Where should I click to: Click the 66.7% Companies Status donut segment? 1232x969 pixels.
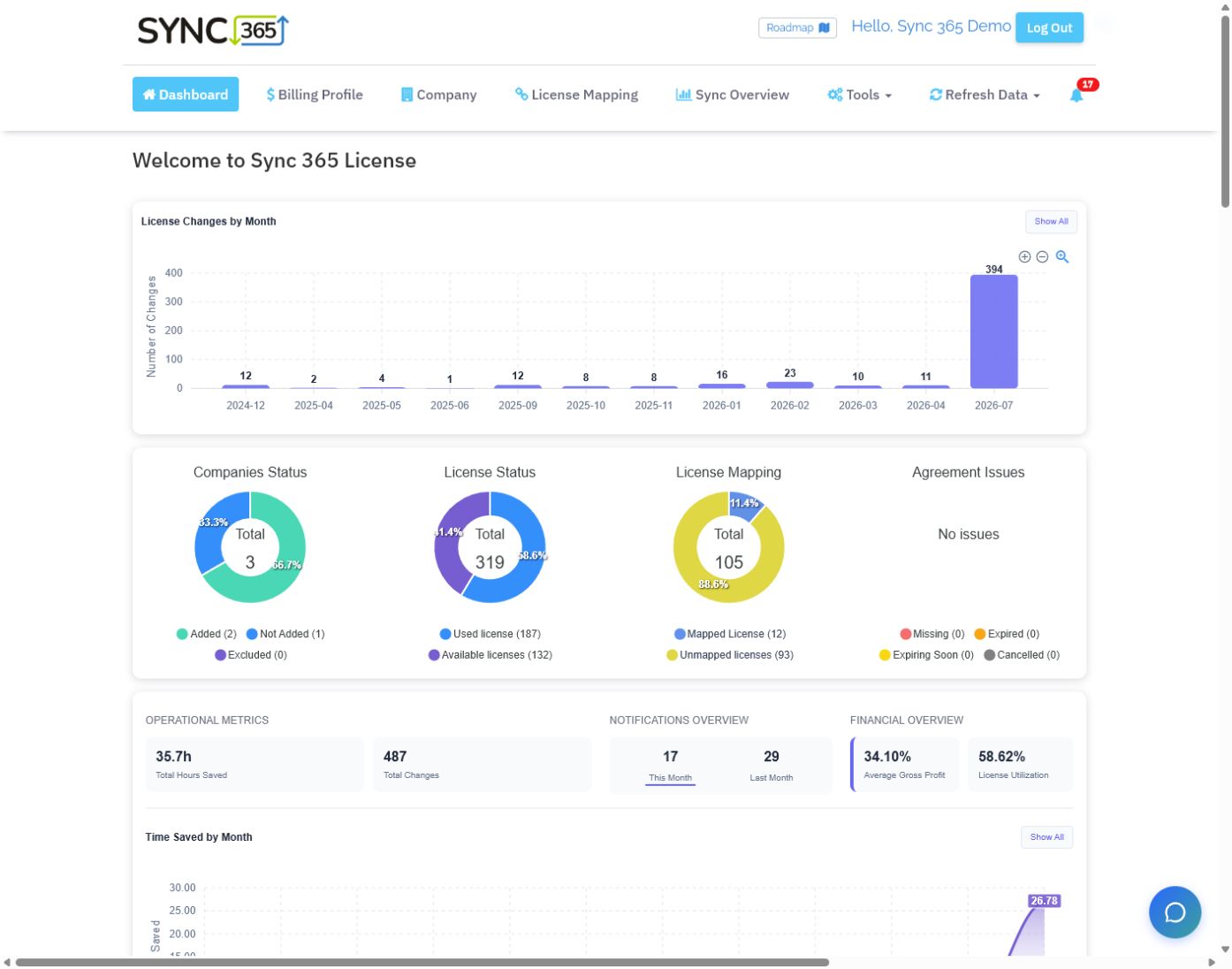tap(289, 564)
